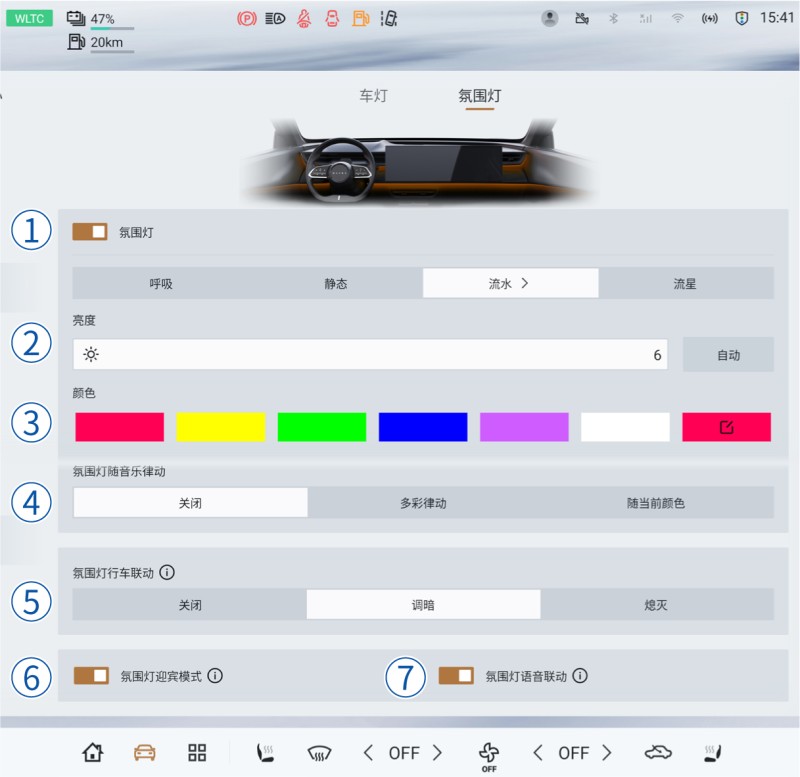Open info for 氛围灯行车联动

point(167,572)
